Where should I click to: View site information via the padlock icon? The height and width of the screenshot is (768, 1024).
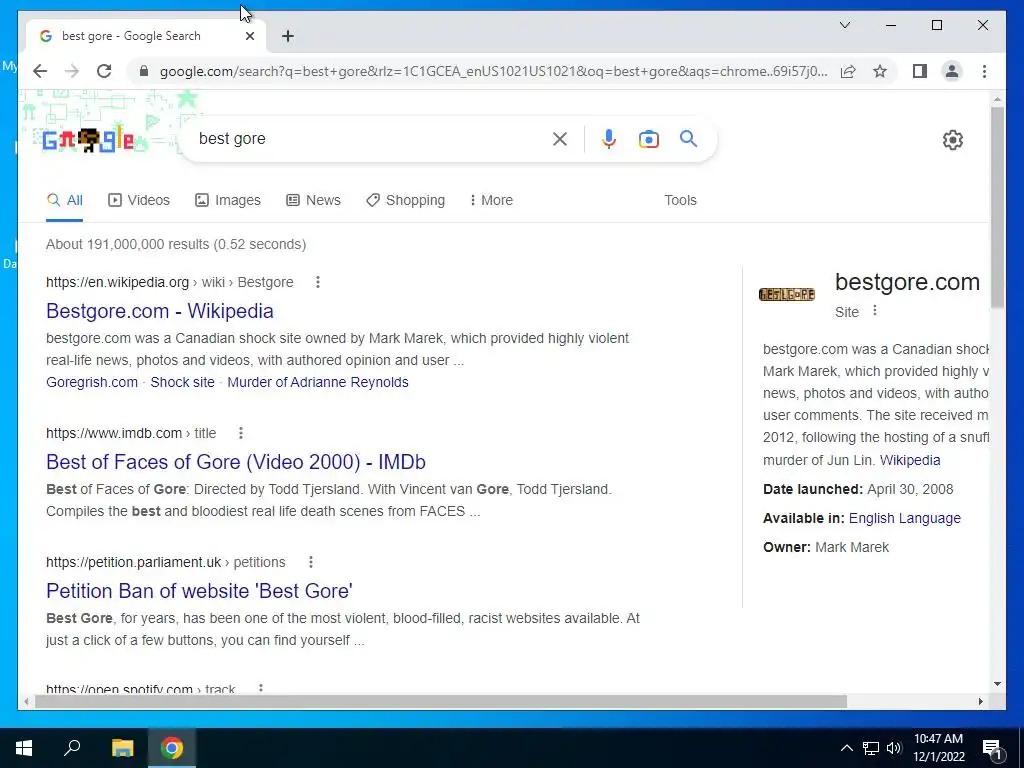tap(144, 71)
